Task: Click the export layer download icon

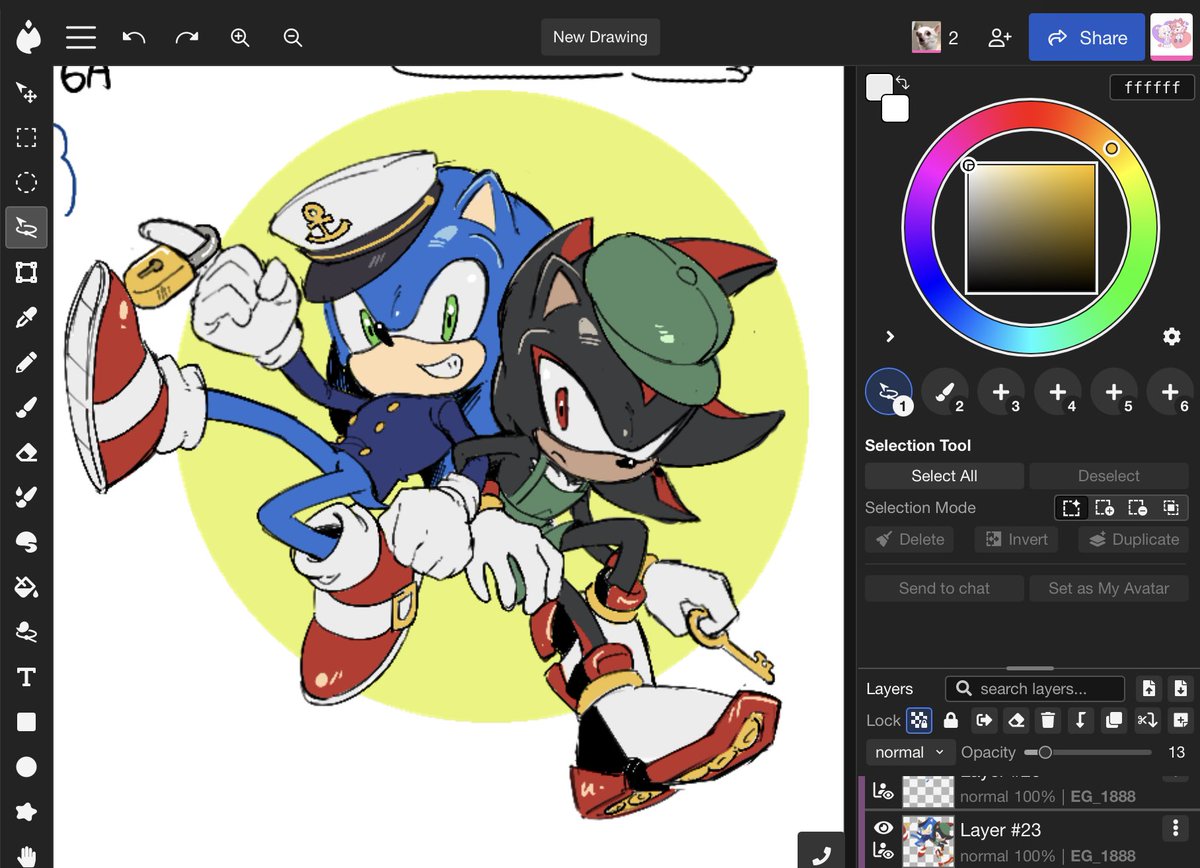Action: click(x=1181, y=688)
